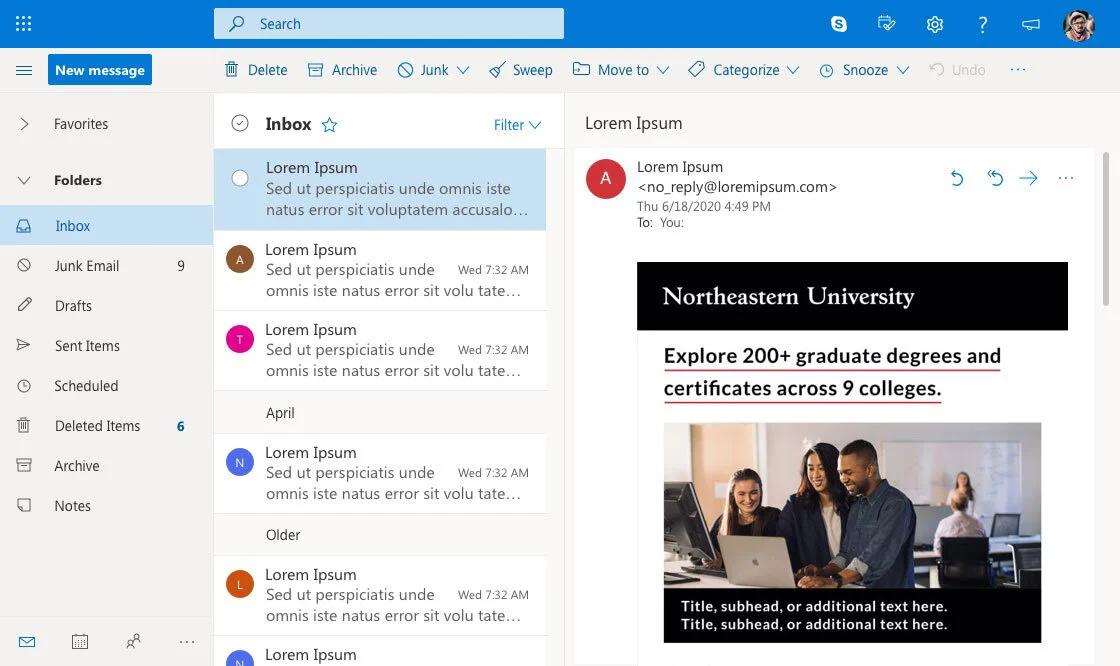1120x666 pixels.
Task: Click in the Search box
Action: pyautogui.click(x=389, y=24)
